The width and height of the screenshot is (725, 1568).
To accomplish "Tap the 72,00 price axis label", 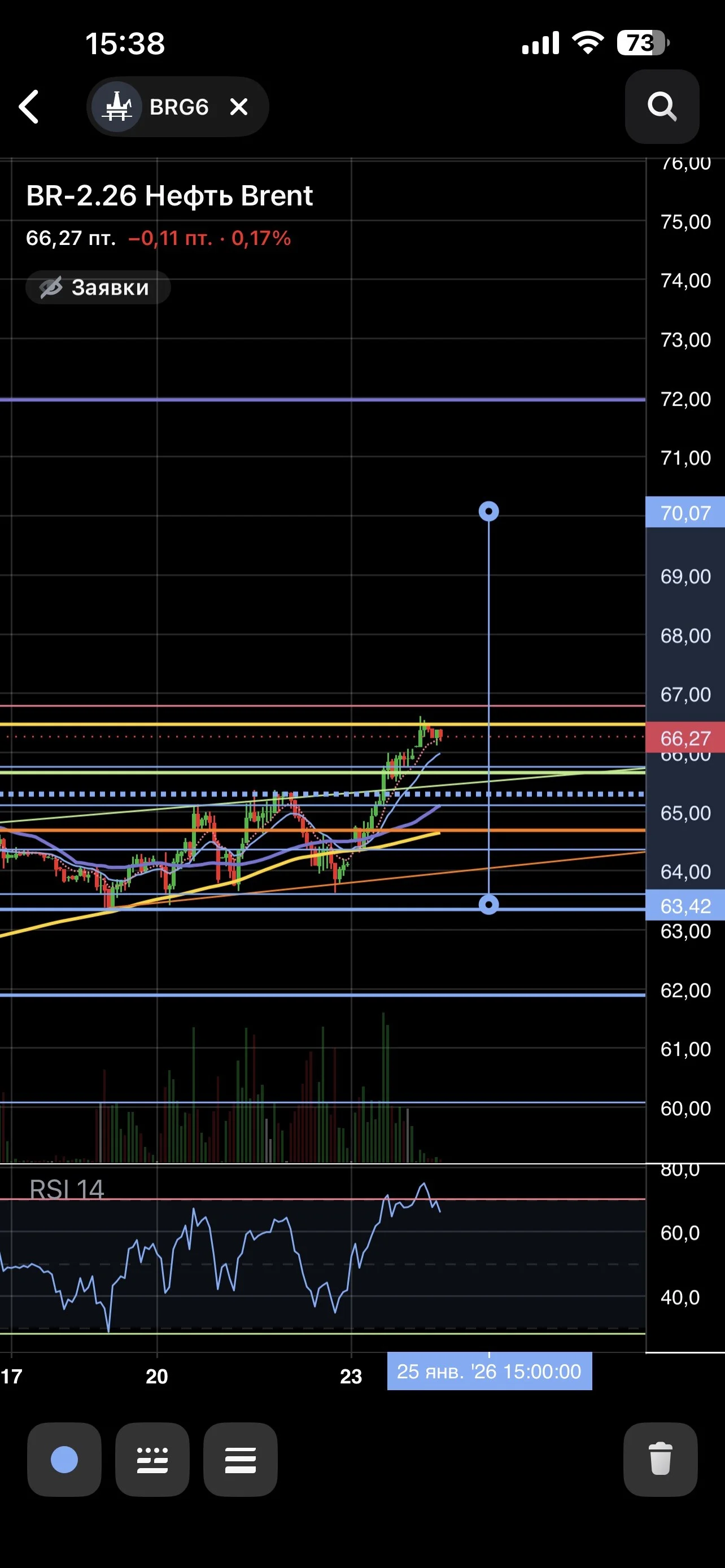I will click(685, 399).
